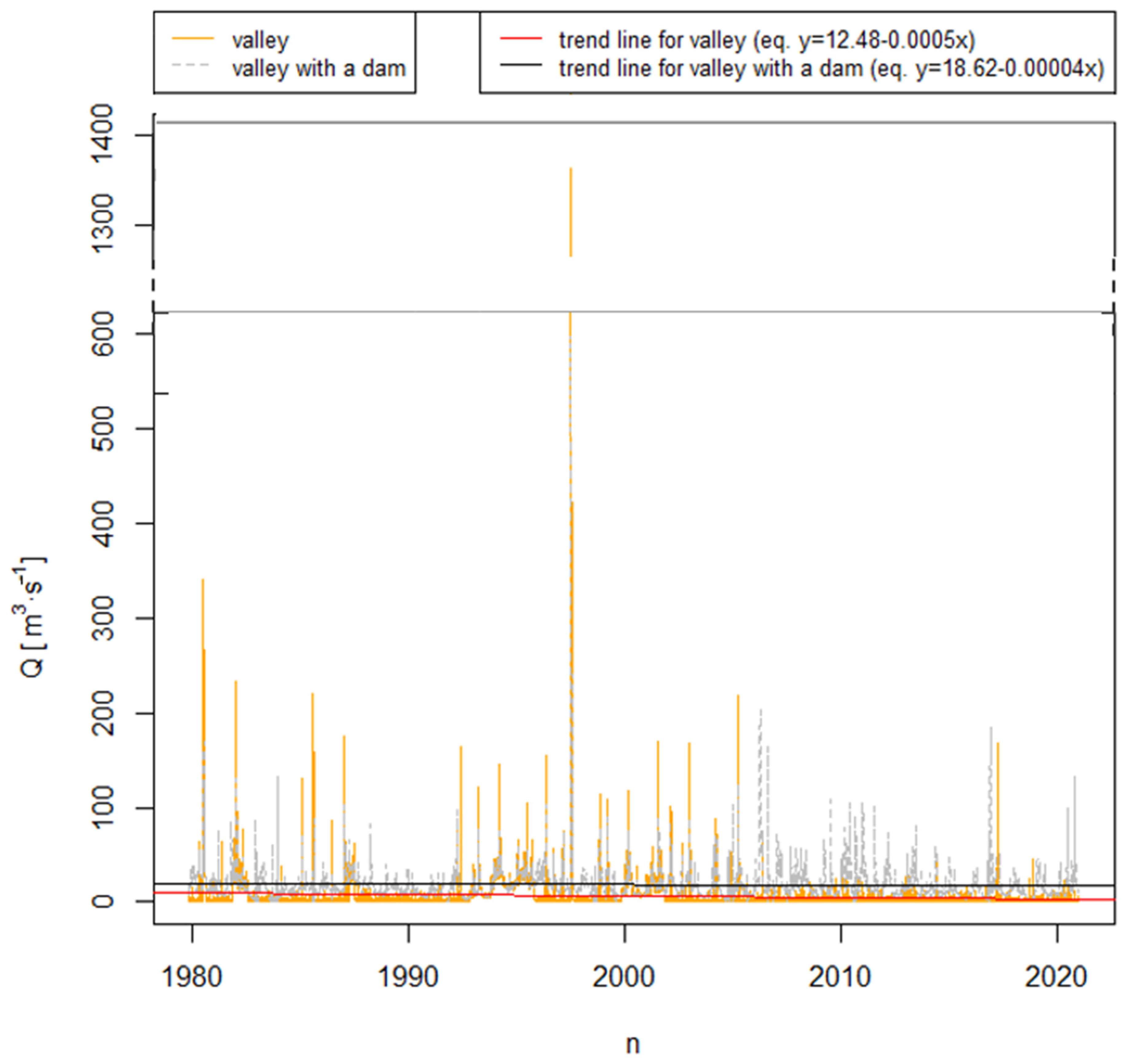Click the 600 y-axis tick label
This screenshot has height=1064, width=1124.
[x=102, y=334]
